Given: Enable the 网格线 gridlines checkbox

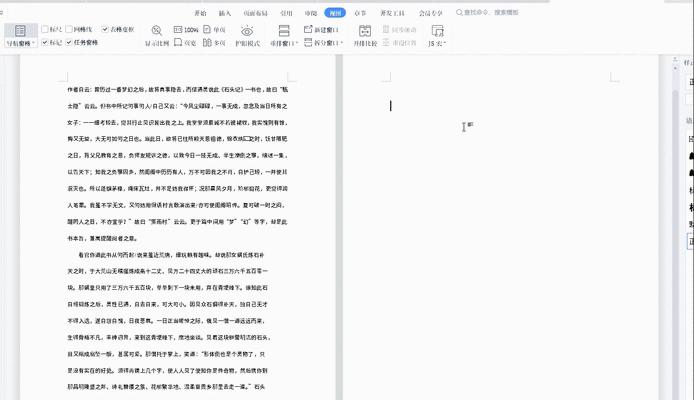Looking at the screenshot, I should (69, 29).
